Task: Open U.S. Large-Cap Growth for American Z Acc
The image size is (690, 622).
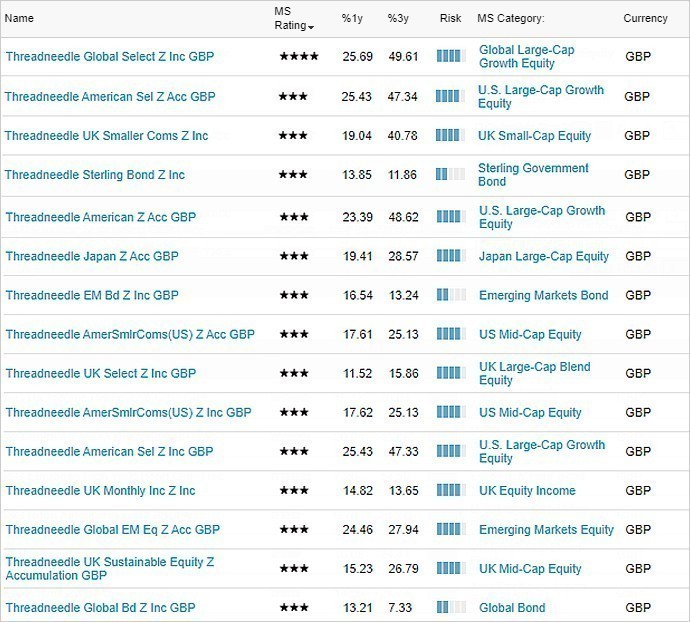Action: point(542,217)
